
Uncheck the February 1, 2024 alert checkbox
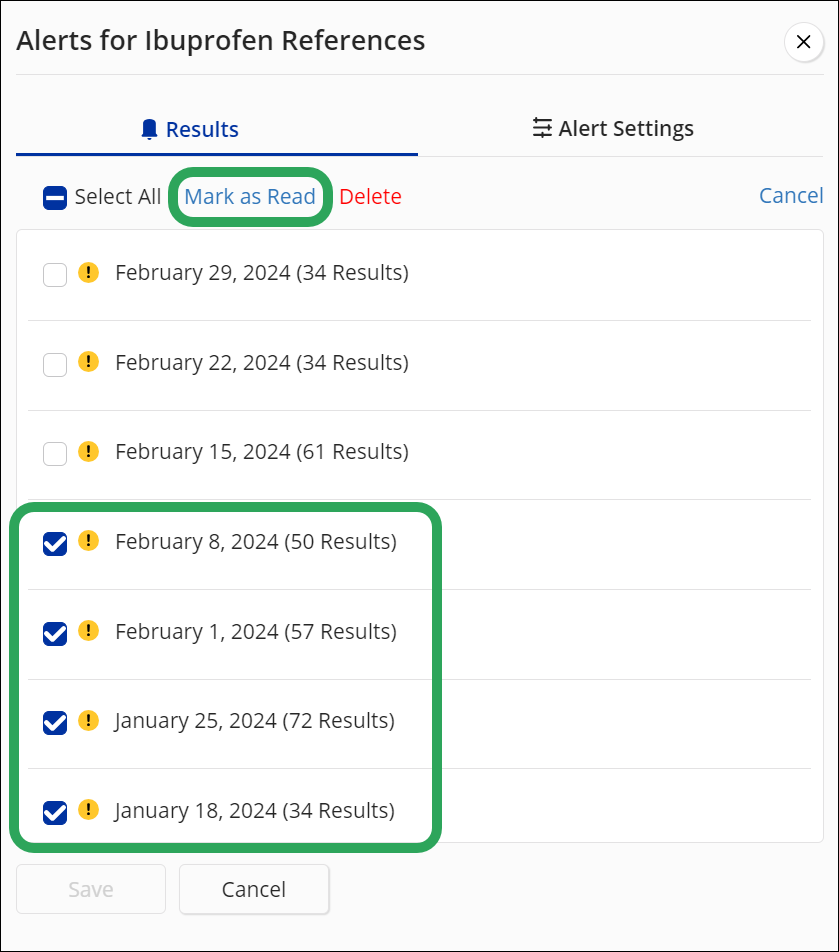click(55, 634)
